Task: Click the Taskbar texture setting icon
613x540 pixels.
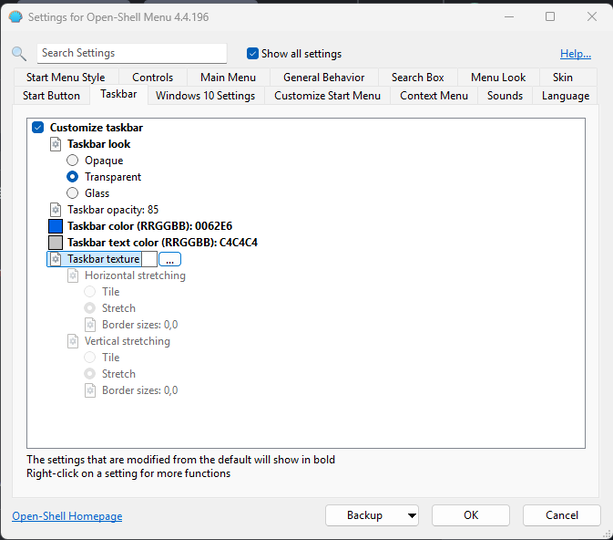Action: click(56, 259)
